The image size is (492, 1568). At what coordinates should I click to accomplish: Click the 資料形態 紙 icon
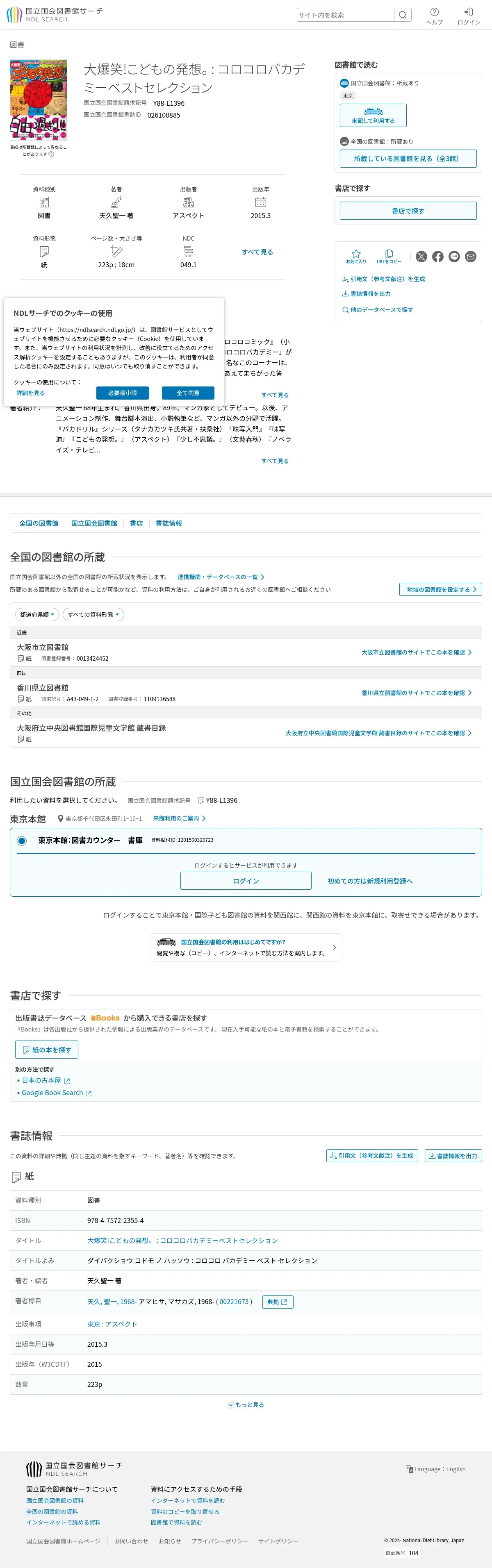point(44,251)
